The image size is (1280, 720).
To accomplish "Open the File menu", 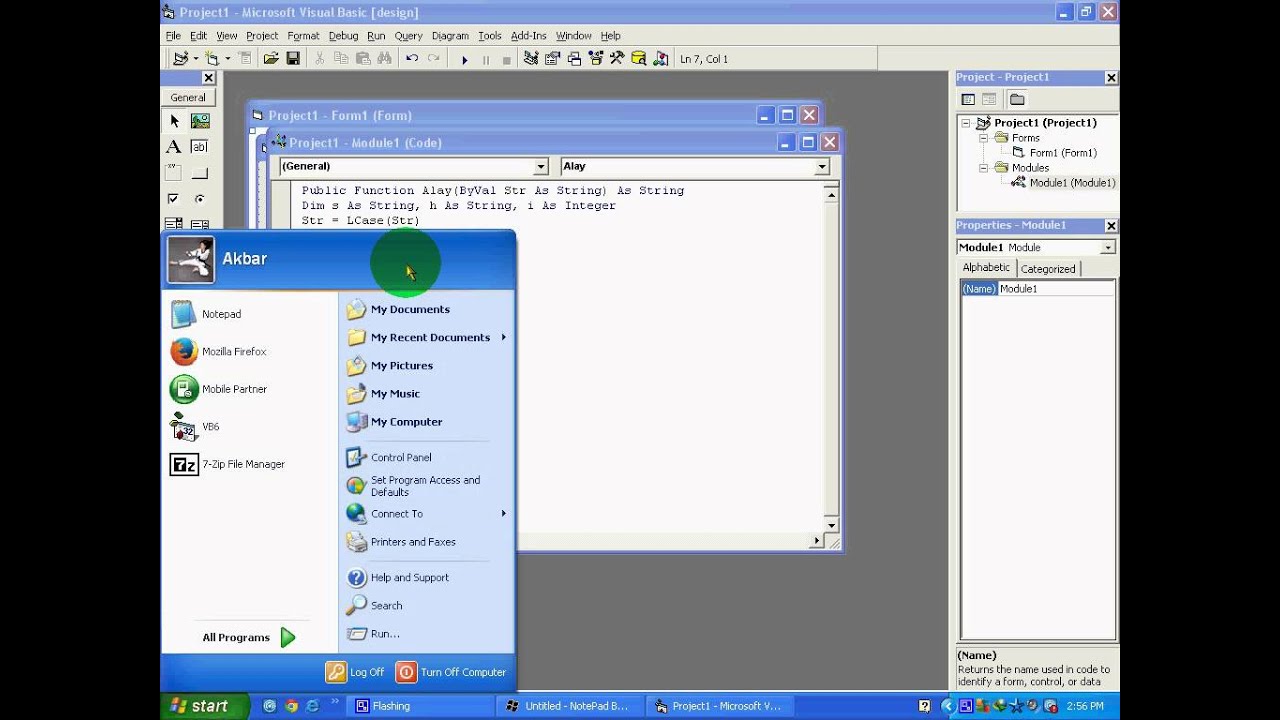I will pos(174,36).
